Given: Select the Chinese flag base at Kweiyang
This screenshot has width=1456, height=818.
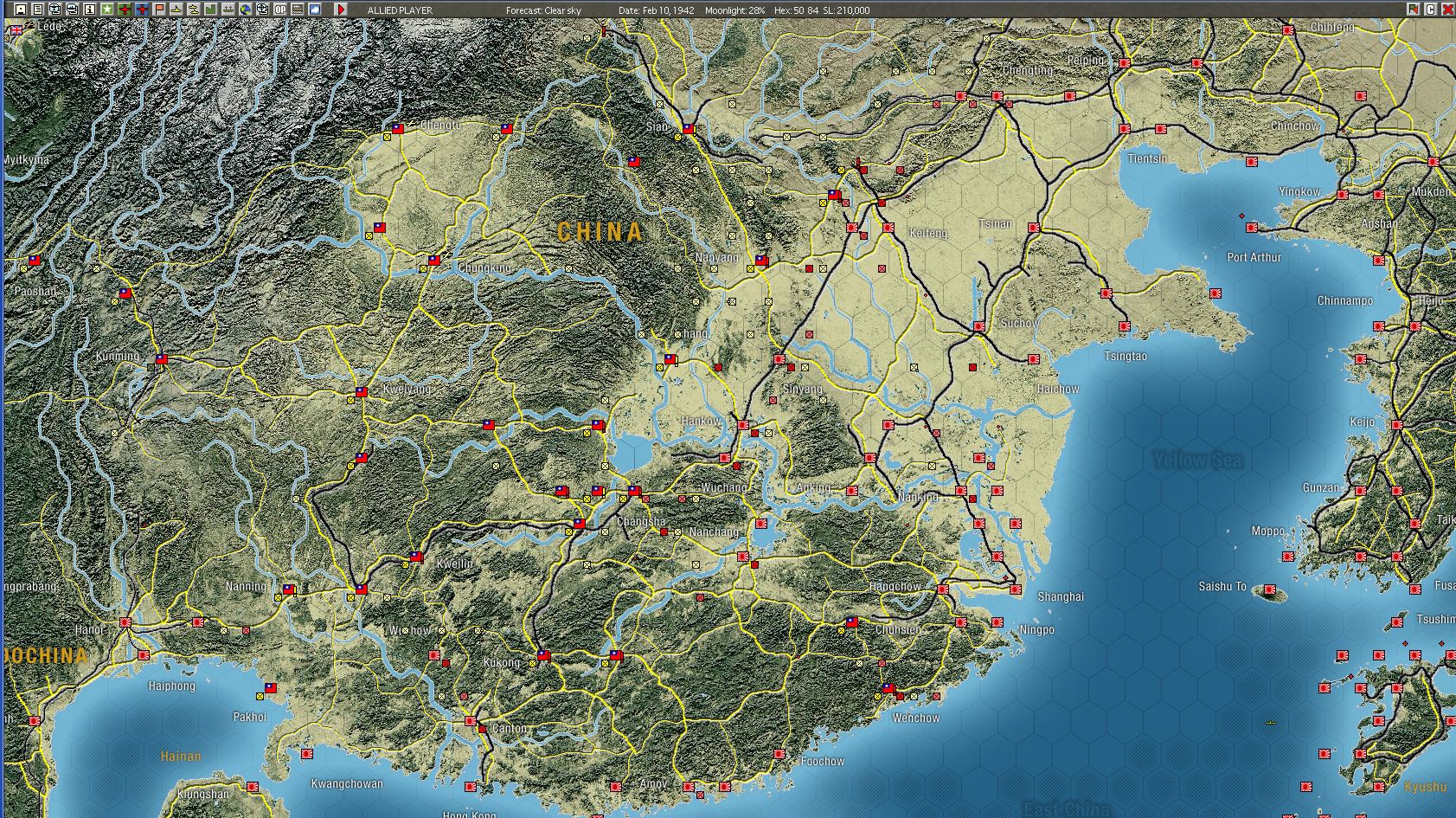Looking at the screenshot, I should pyautogui.click(x=362, y=392).
